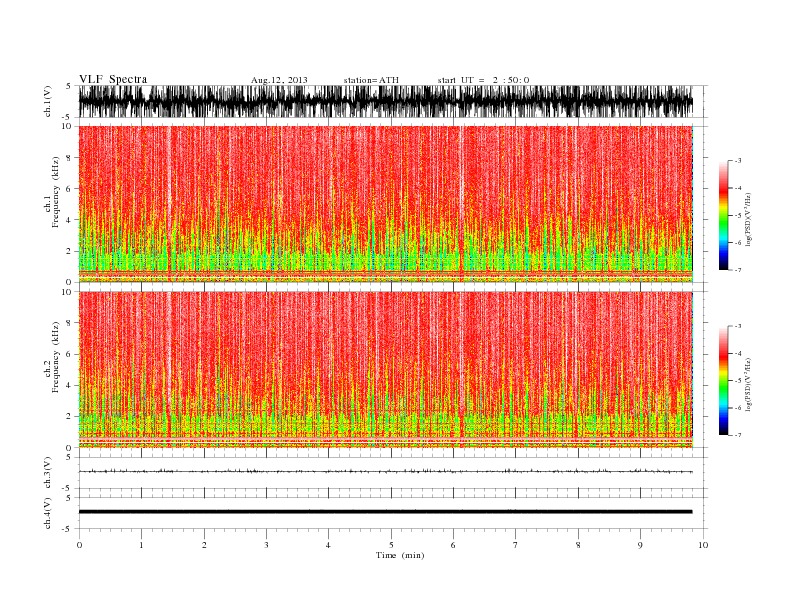Click the ch.2 colorbar "log(PSD)(V²/Hz)" label
Image resolution: width=792 pixels, height=612 pixels.
[x=748, y=384]
